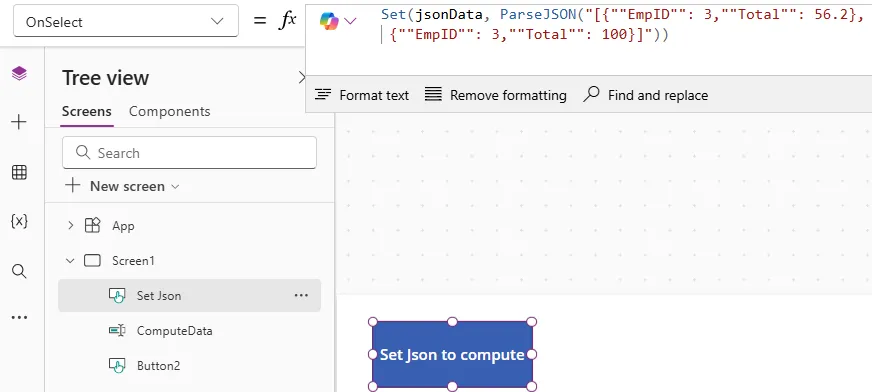The height and width of the screenshot is (392, 872).
Task: Click the ComputeData text input icon
Action: pos(117,330)
